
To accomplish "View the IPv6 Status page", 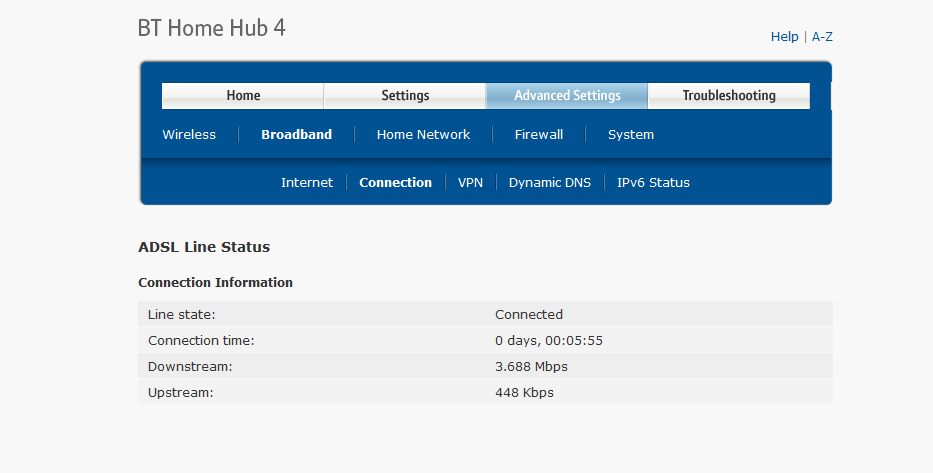I will click(x=653, y=183).
